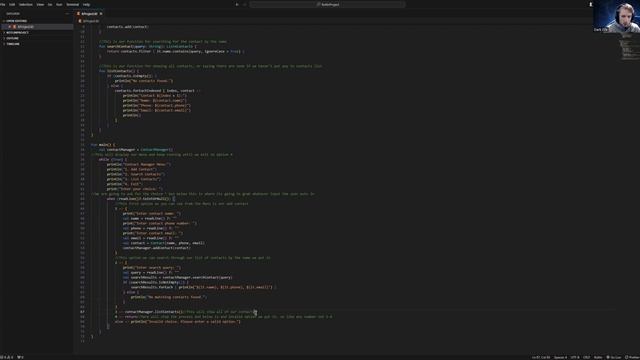Screen dimensions: 640x360
Task: Collapse the Open Editors section
Action: tap(16, 21)
